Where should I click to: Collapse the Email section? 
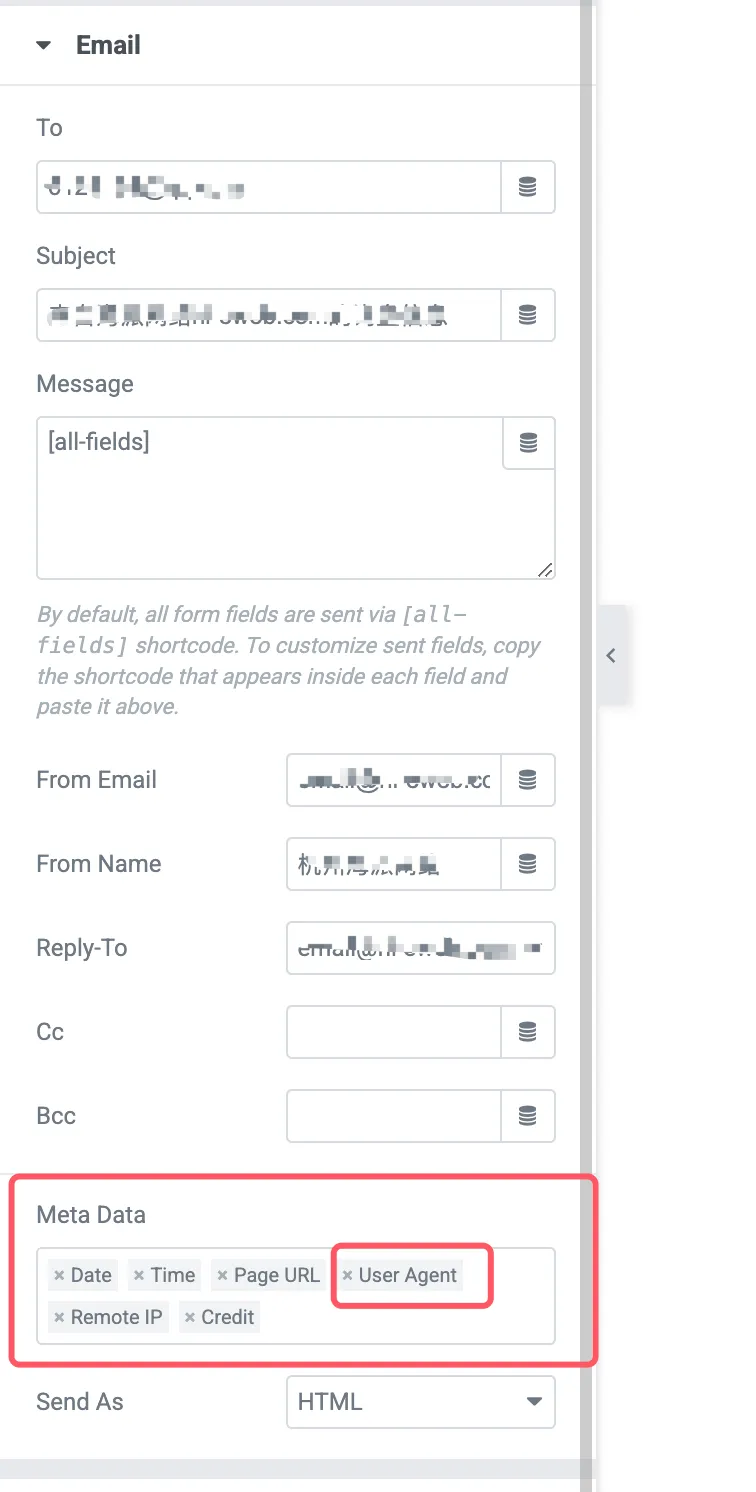pyautogui.click(x=43, y=46)
